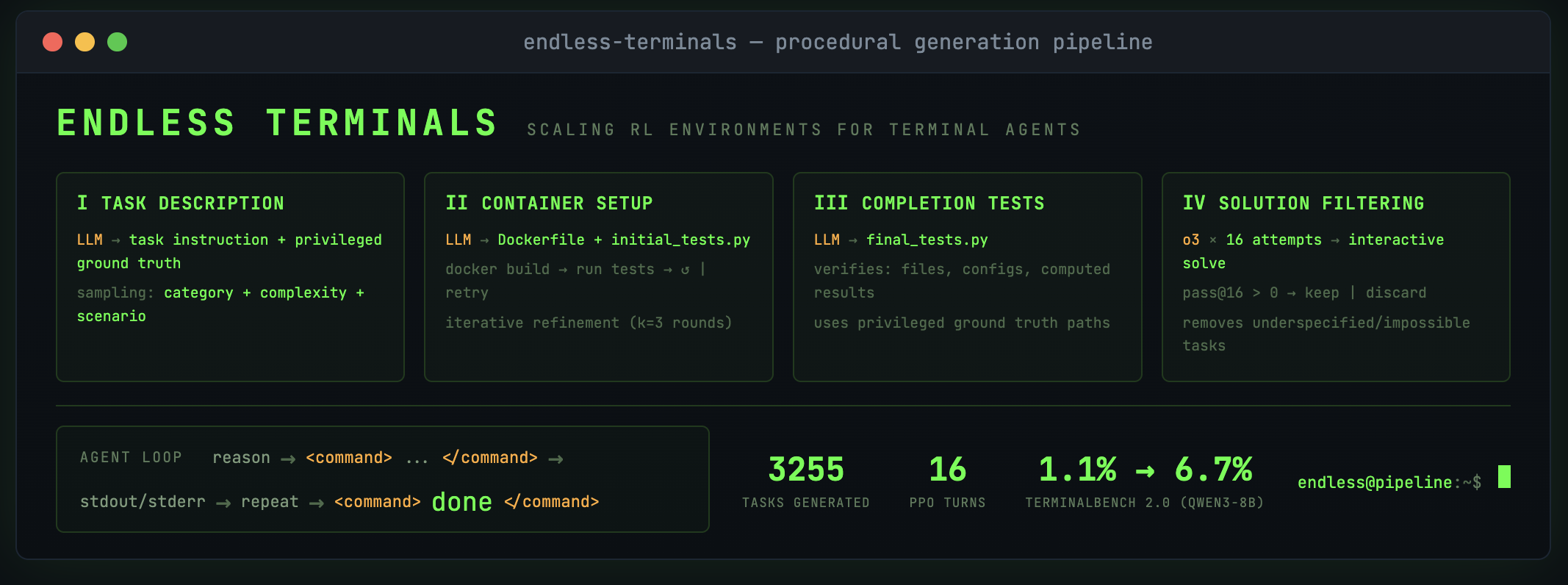
Task: Select the I Task Description card heading
Action: point(181,203)
